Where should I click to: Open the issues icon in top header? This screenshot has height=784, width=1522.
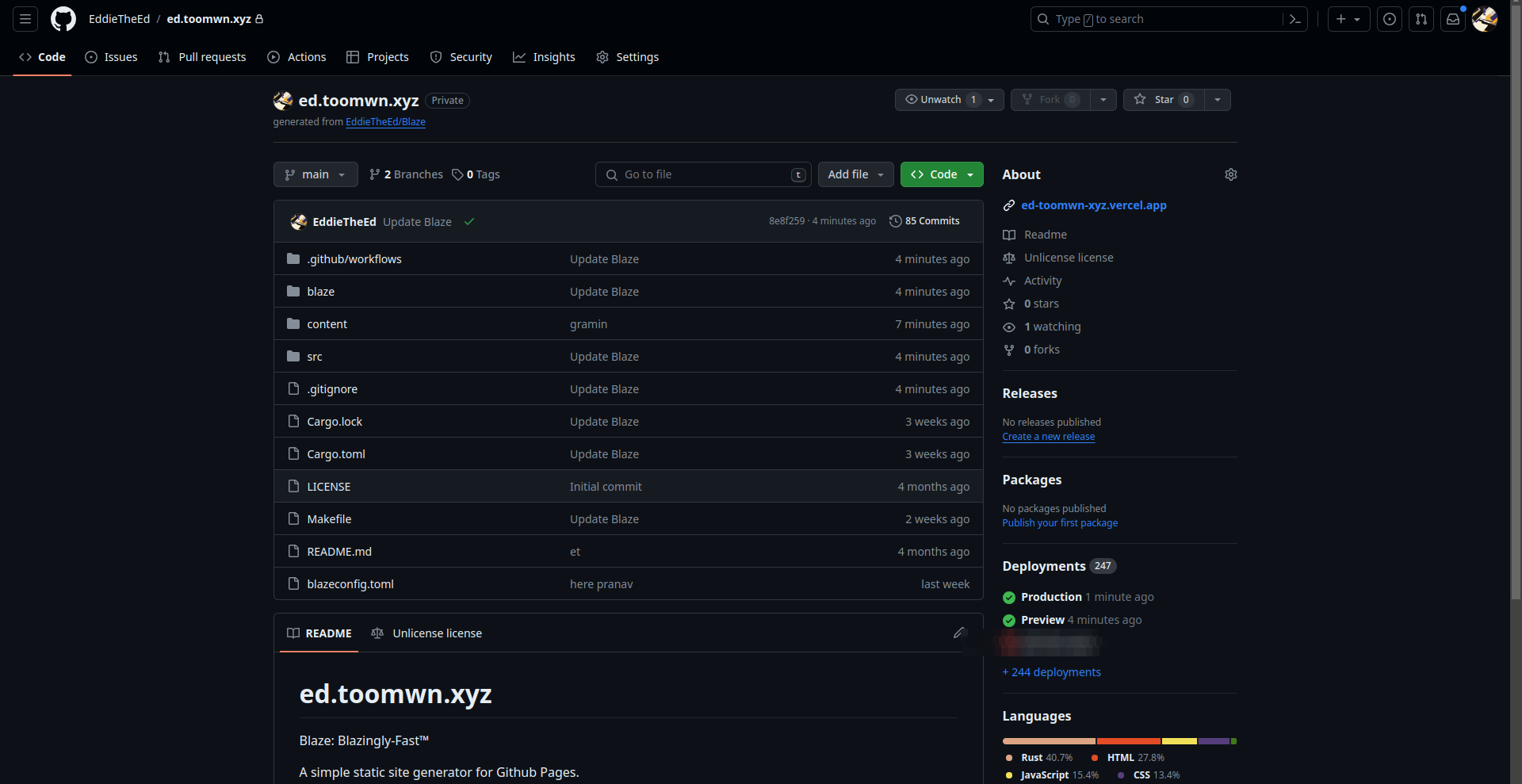[1389, 19]
